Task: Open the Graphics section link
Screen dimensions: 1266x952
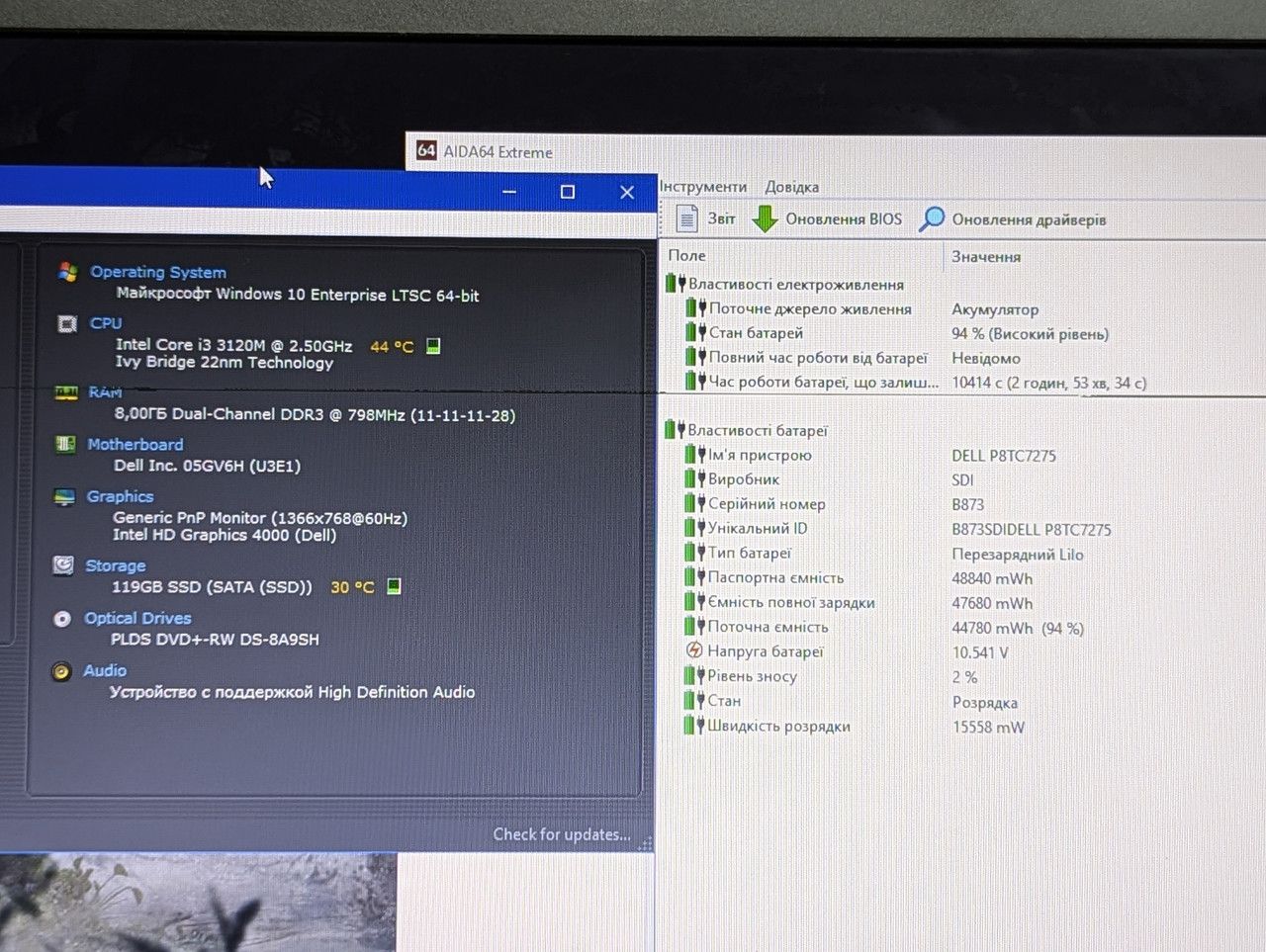Action: coord(120,496)
